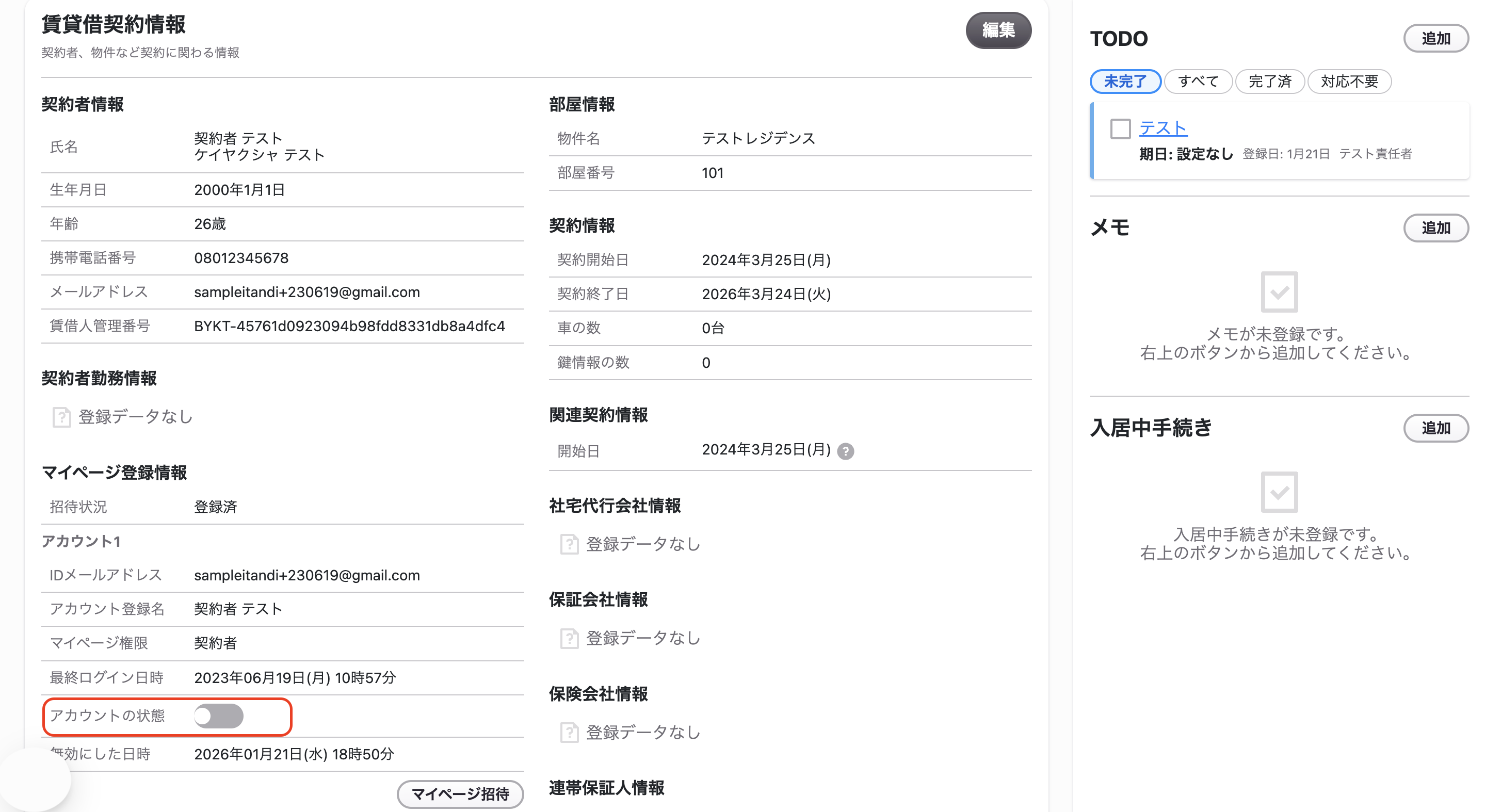Add a new メモ entry
Viewport: 1485px width, 812px height.
pos(1435,228)
